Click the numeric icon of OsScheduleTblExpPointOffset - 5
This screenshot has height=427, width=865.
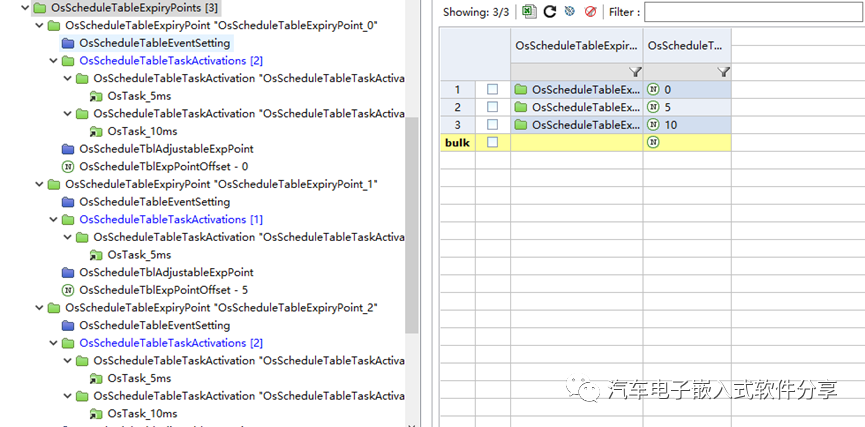pyautogui.click(x=68, y=289)
